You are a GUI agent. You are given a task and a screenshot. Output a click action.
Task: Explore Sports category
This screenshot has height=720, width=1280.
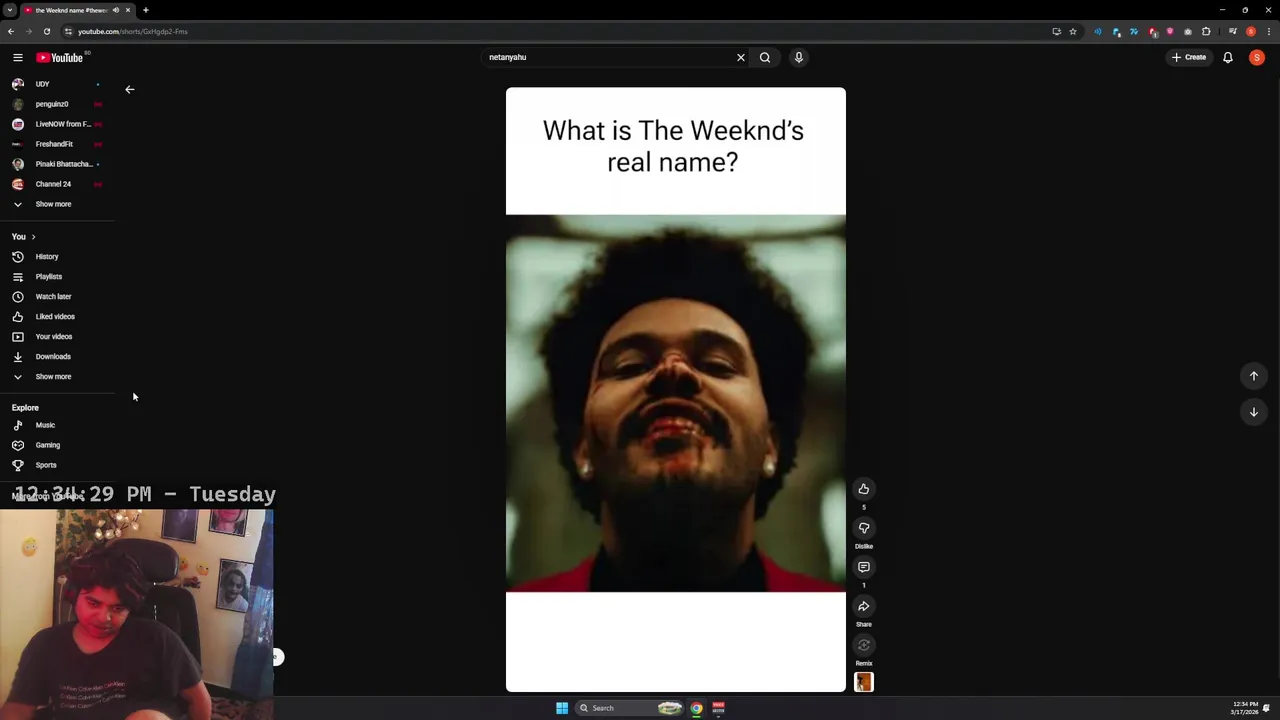[56, 465]
